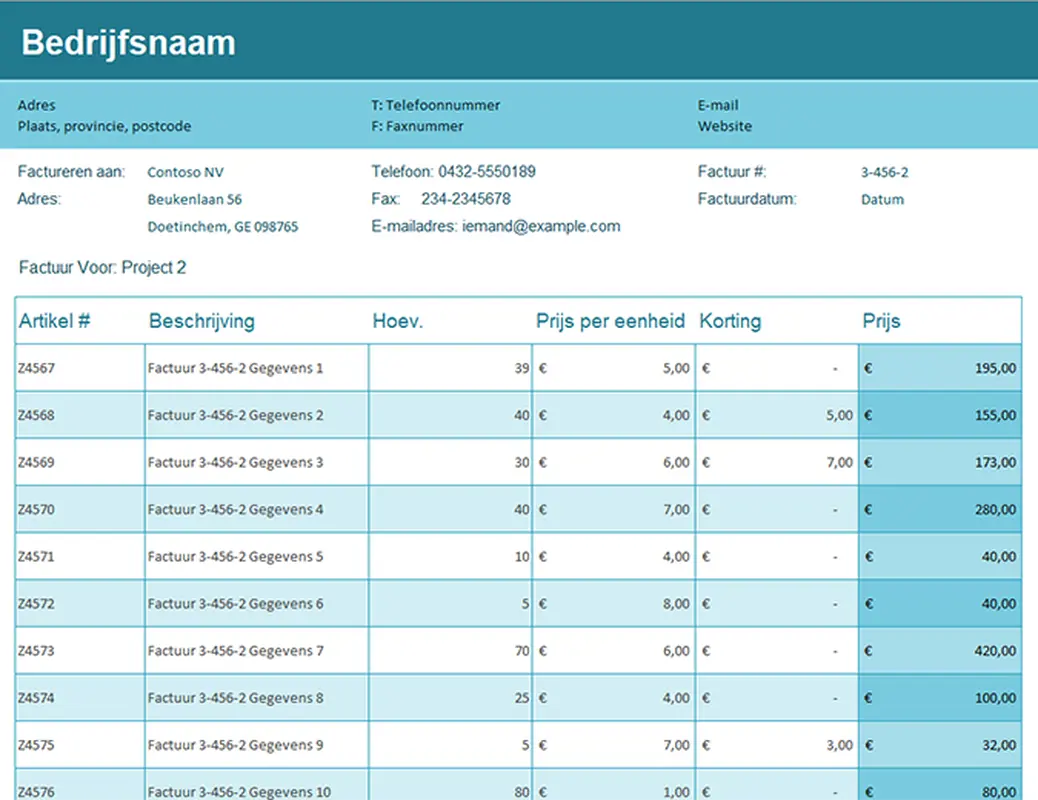Click the Beukenlaan 56 address cell

pyautogui.click(x=198, y=199)
